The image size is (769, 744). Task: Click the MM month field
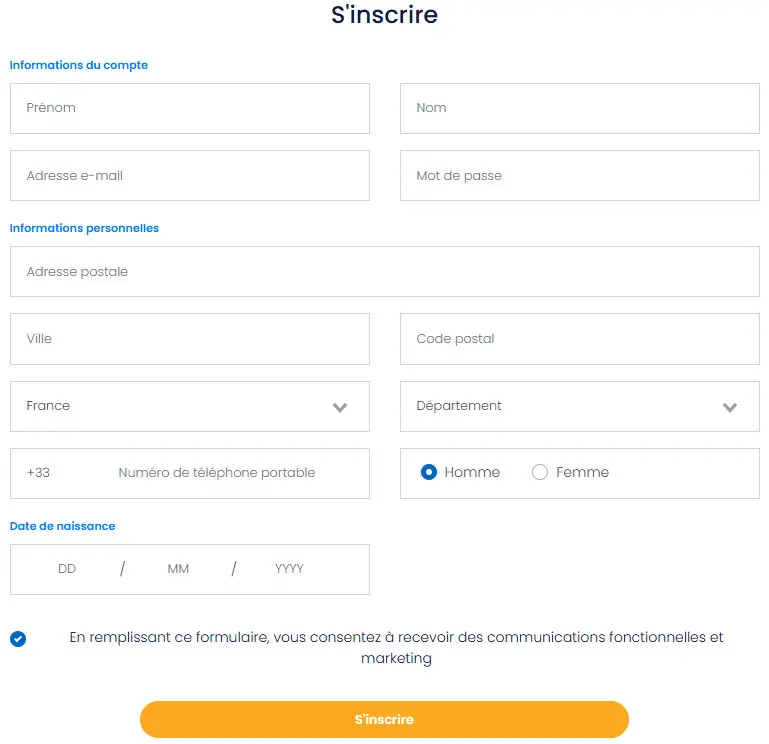point(178,569)
